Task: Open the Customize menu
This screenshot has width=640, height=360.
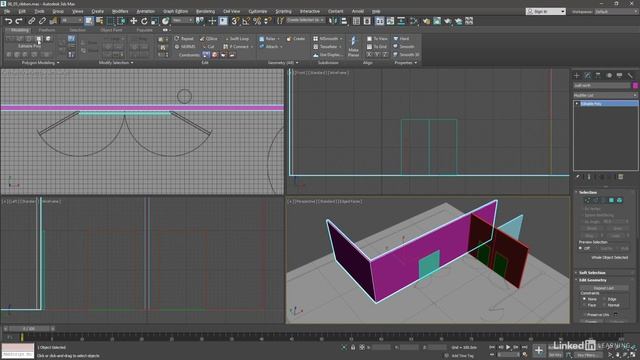Action: [x=258, y=11]
